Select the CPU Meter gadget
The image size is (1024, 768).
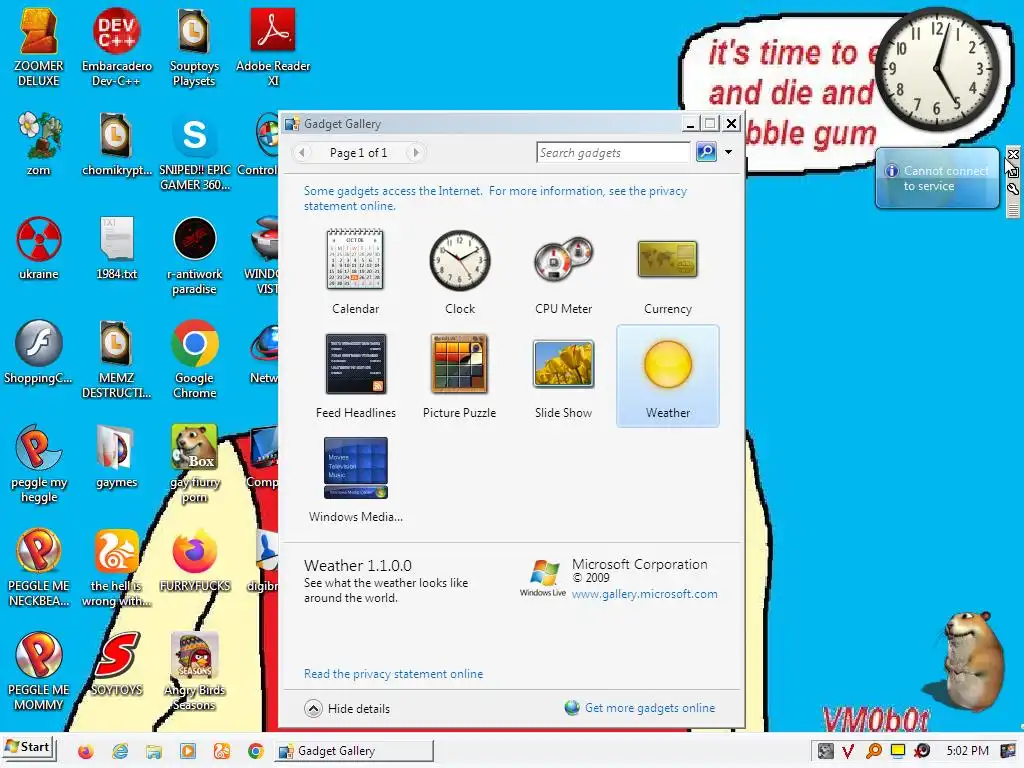(x=564, y=272)
